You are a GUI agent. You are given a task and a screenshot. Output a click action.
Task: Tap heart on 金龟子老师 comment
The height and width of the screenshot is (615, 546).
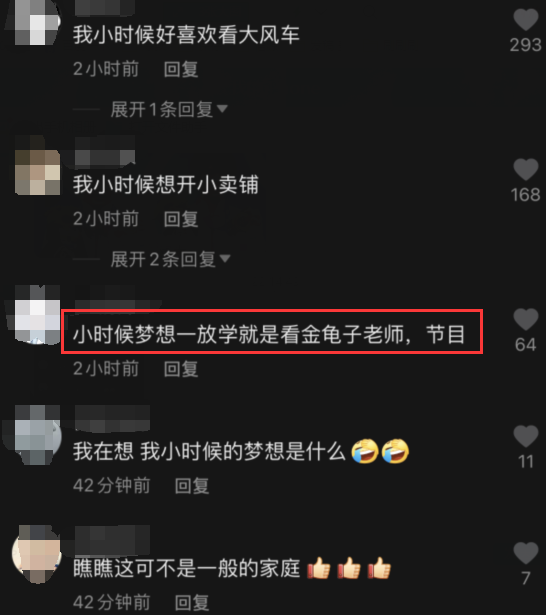click(x=526, y=319)
